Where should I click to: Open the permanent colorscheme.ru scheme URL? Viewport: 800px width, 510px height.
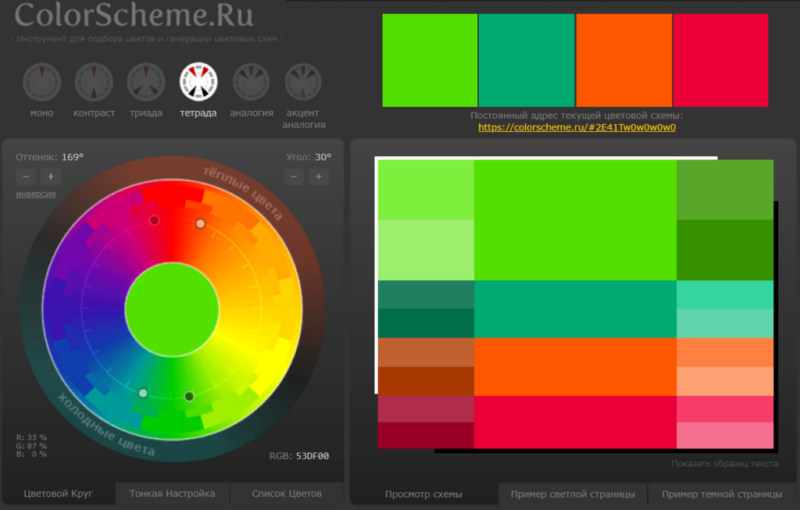[577, 128]
